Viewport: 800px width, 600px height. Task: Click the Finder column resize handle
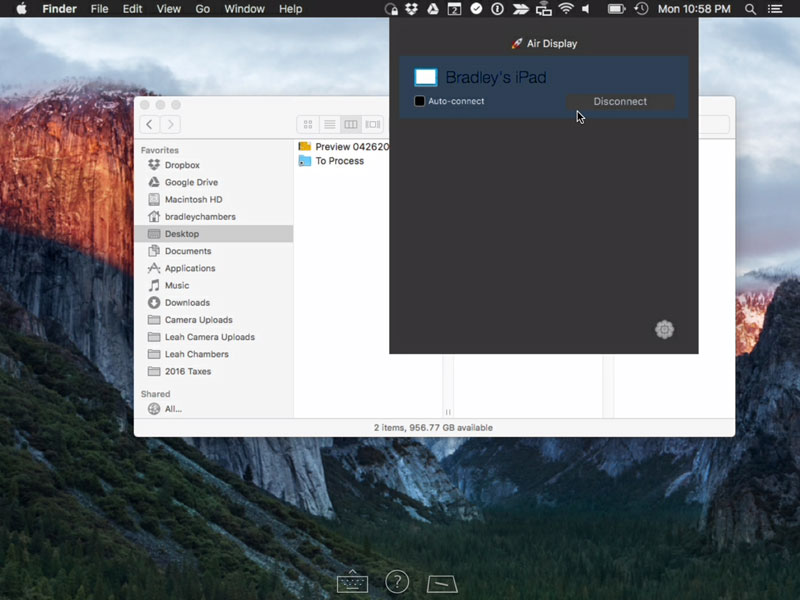(x=448, y=412)
